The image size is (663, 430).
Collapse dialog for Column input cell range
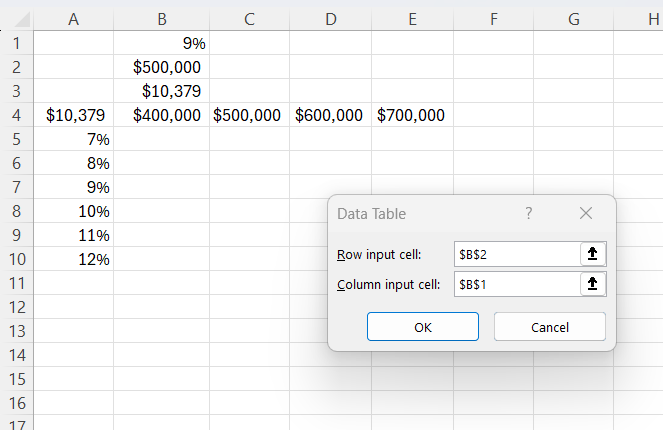[x=593, y=284]
